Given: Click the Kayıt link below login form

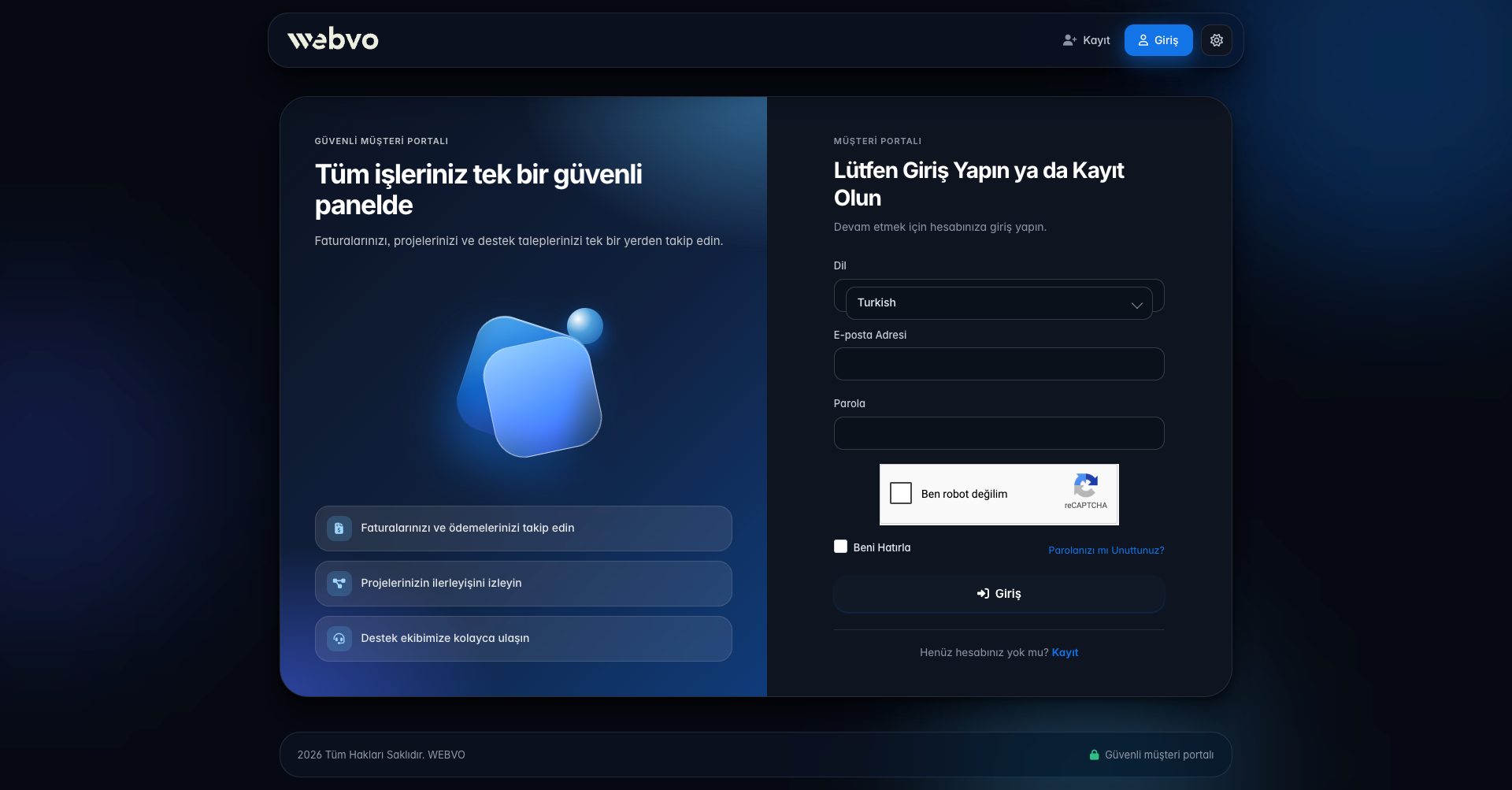Looking at the screenshot, I should (1065, 652).
